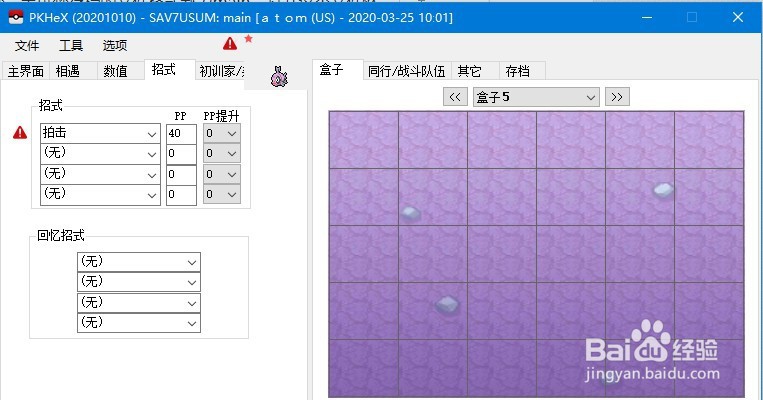The image size is (763, 400).
Task: Open the 其它 tab
Action: [475, 71]
